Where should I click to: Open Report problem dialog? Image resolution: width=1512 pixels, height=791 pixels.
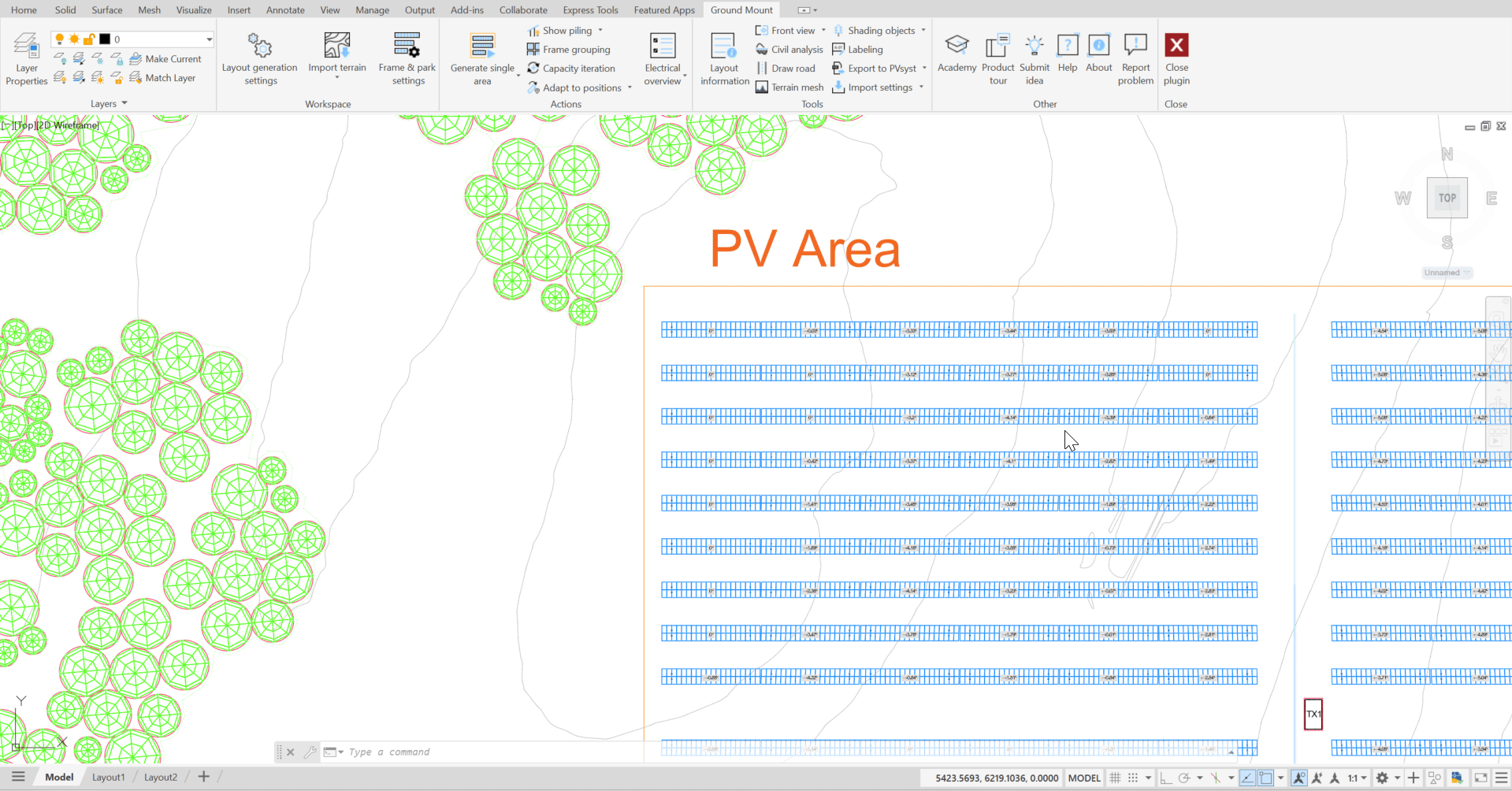coord(1135,58)
